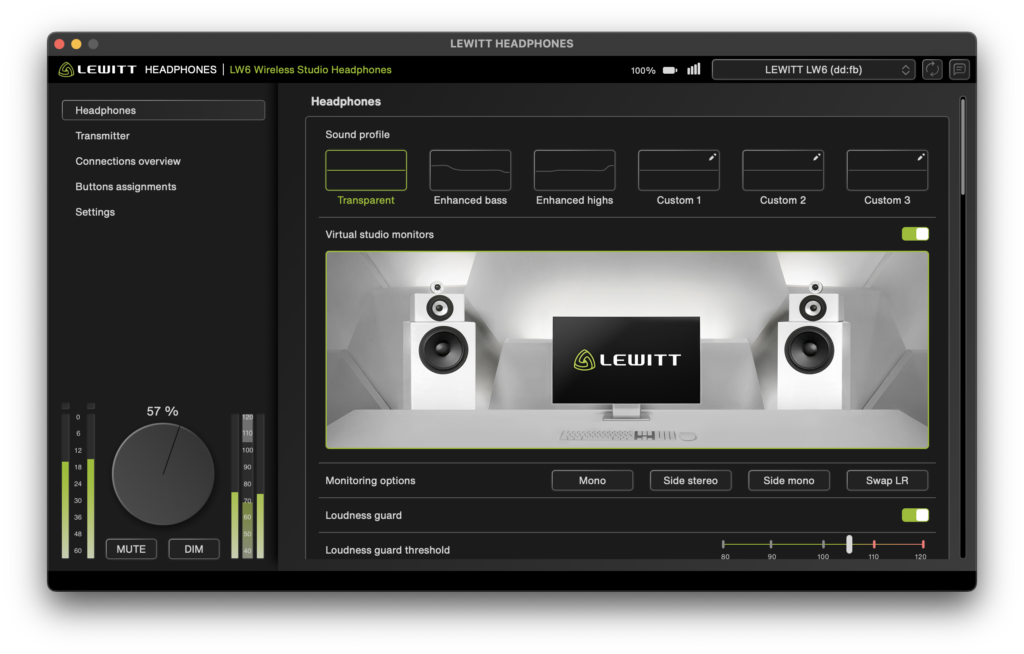1024x654 pixels.
Task: Turn off Loudness guard switch
Action: coord(915,515)
